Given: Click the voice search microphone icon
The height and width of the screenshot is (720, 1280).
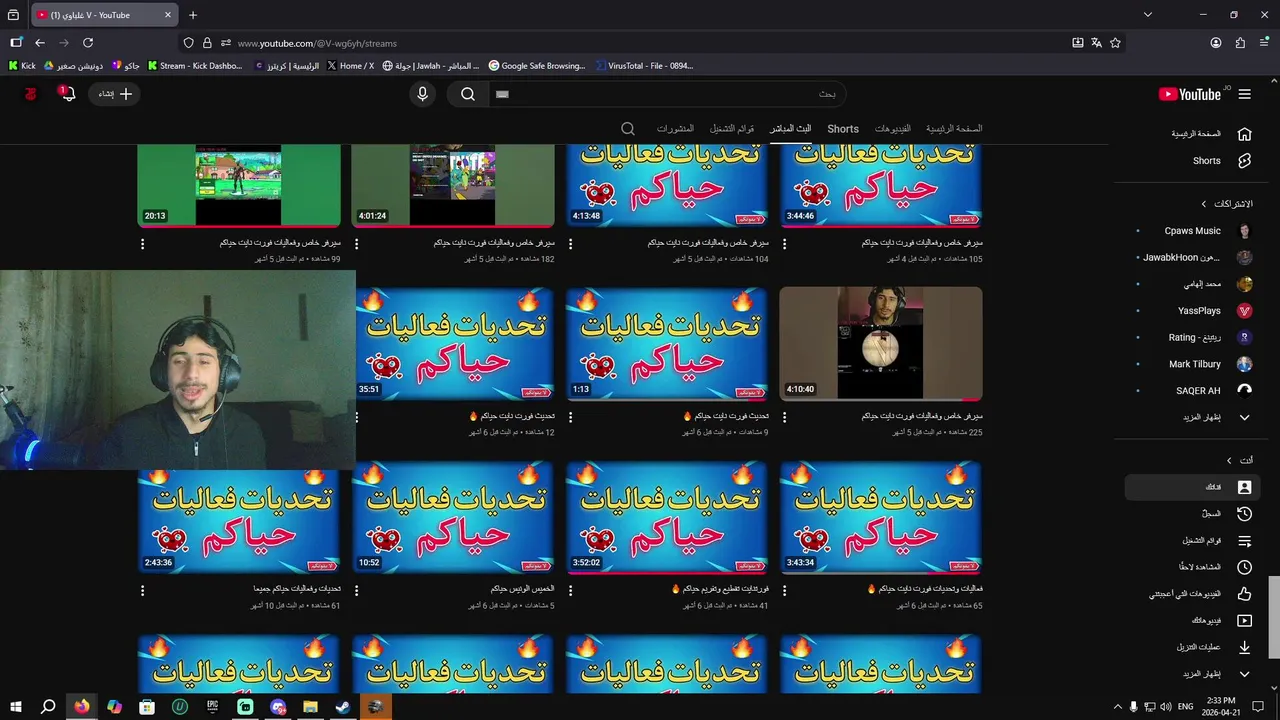Looking at the screenshot, I should click(x=422, y=94).
